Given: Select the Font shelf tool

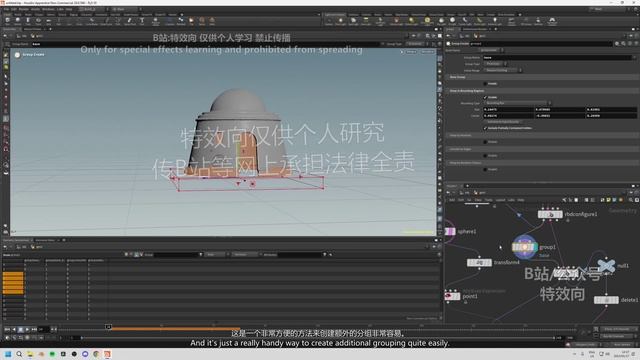Looking at the screenshot, I should coord(142,20).
